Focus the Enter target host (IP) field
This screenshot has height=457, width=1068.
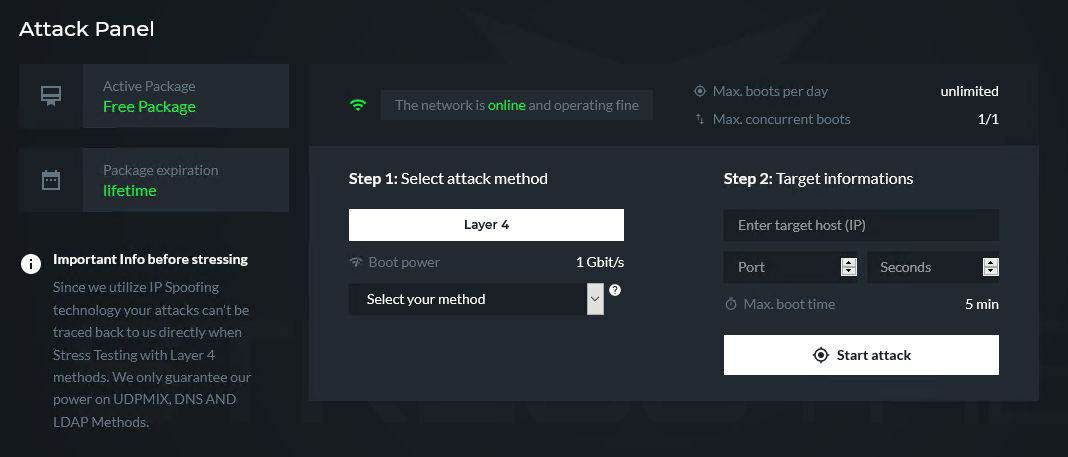860,225
